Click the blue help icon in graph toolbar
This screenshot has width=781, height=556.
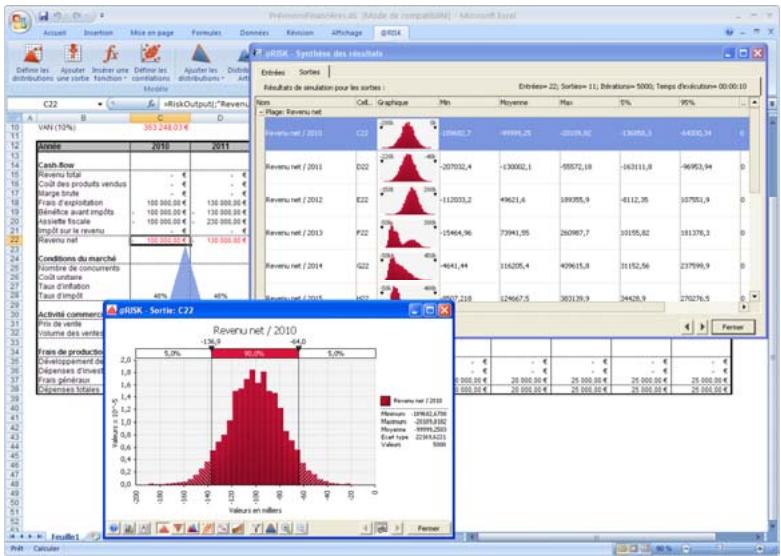coord(115,528)
